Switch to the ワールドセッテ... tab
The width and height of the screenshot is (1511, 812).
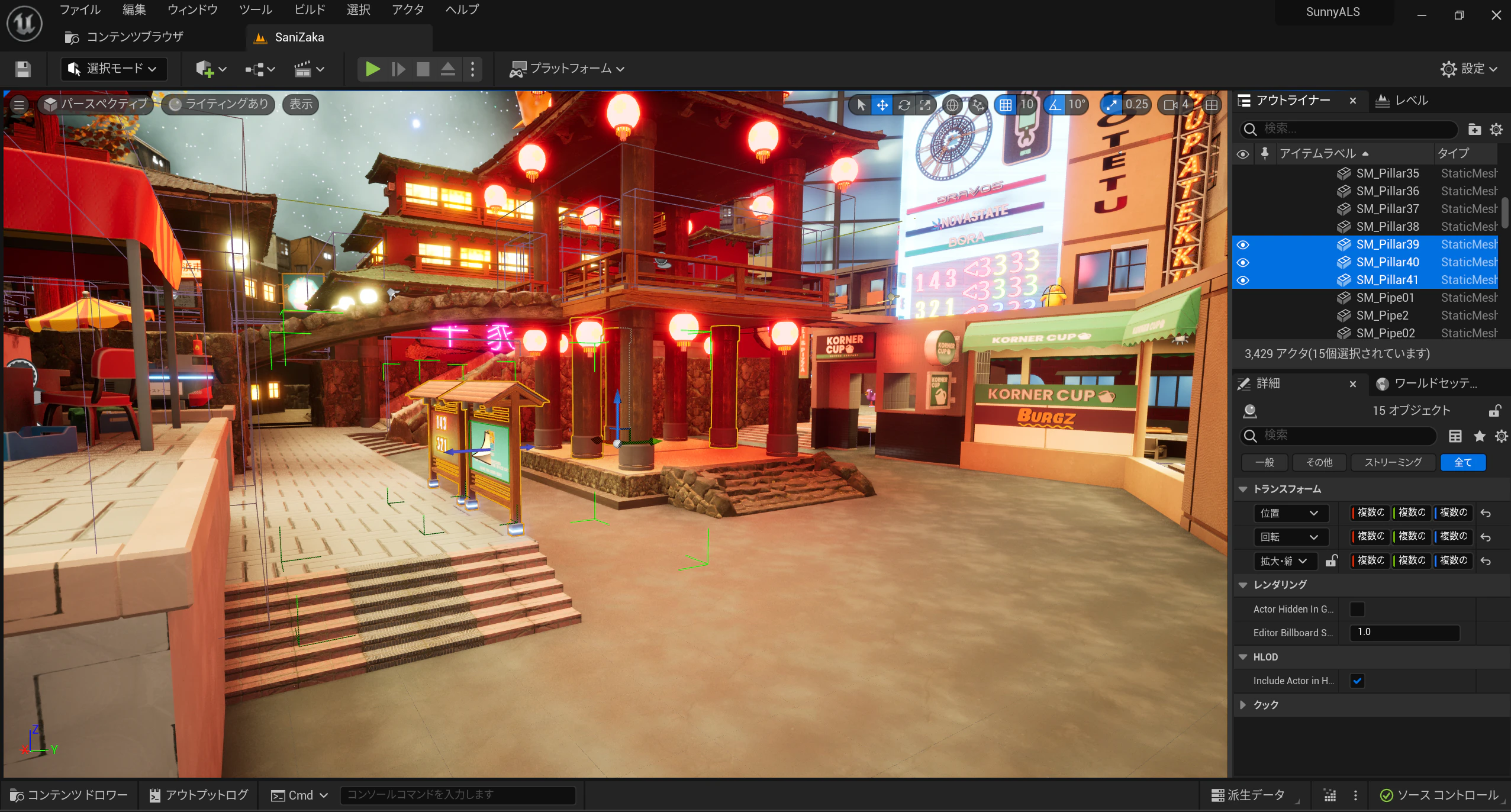point(1427,384)
